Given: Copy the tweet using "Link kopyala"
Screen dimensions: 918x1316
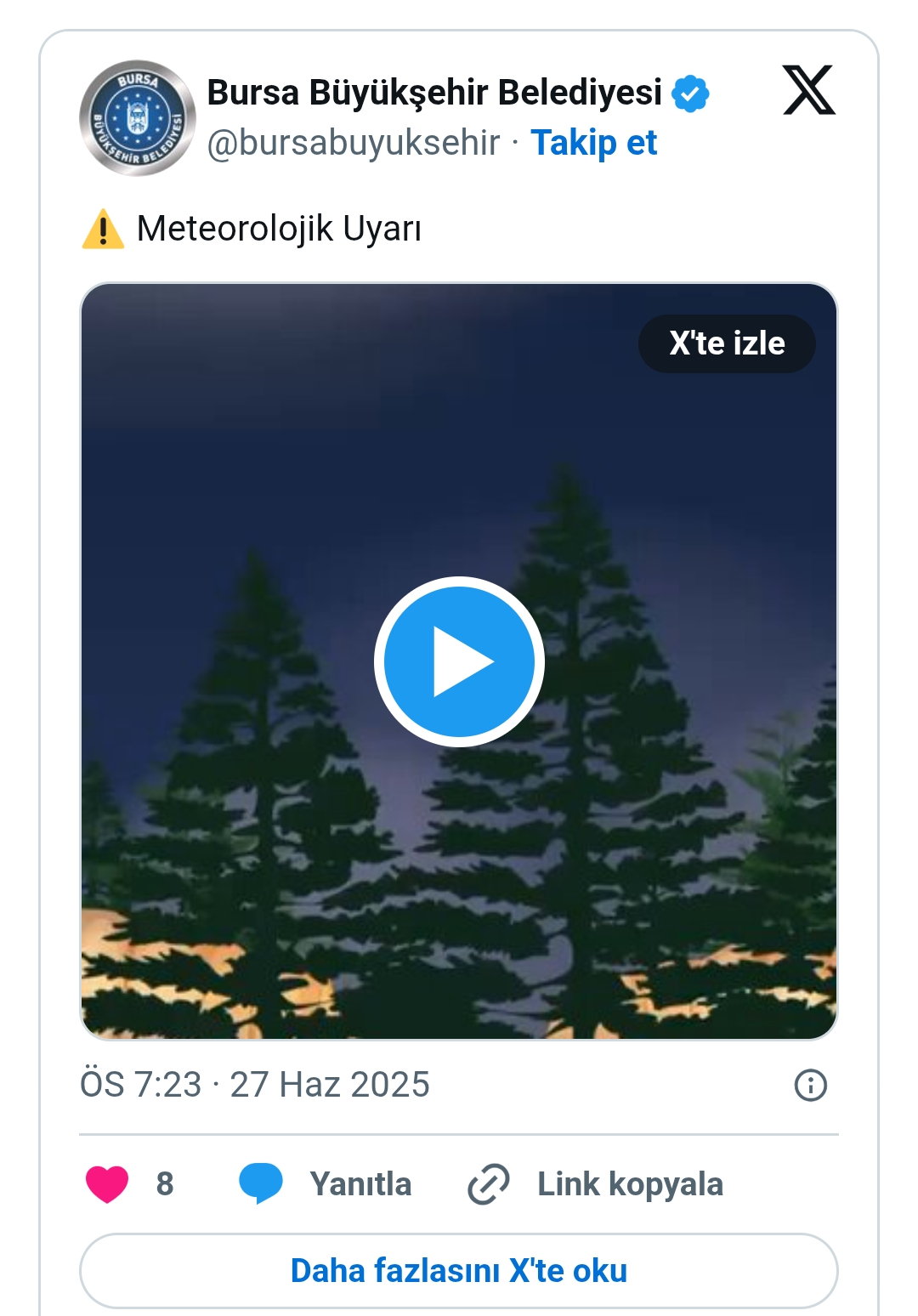Looking at the screenshot, I should (630, 1184).
